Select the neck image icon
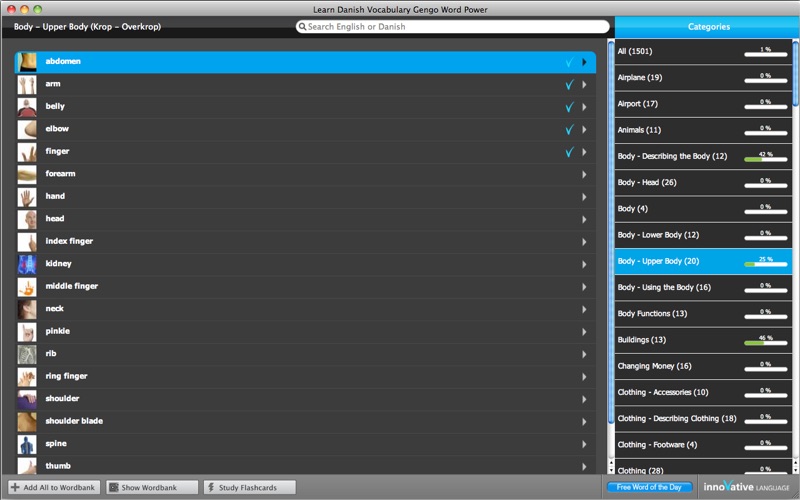800x500 pixels. tap(27, 309)
